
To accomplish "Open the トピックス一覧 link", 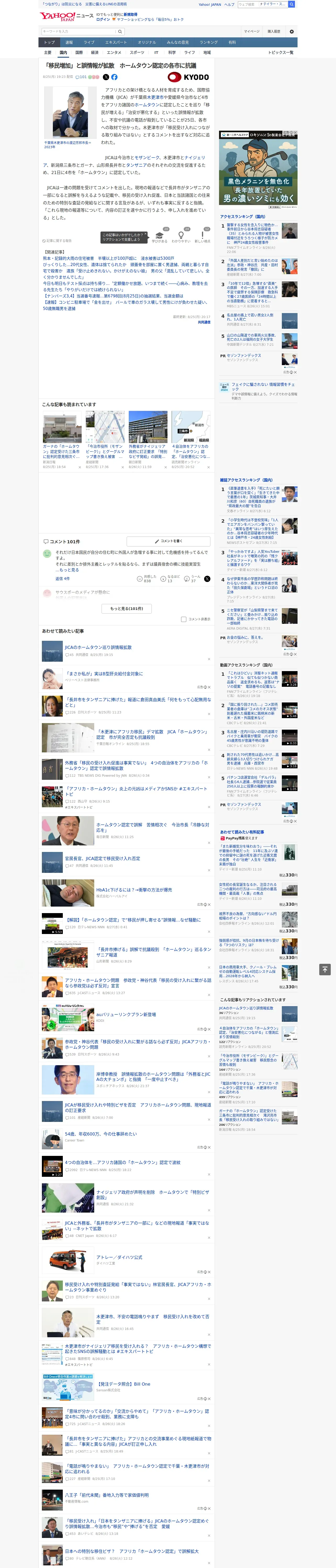I will pyautogui.click(x=281, y=52).
